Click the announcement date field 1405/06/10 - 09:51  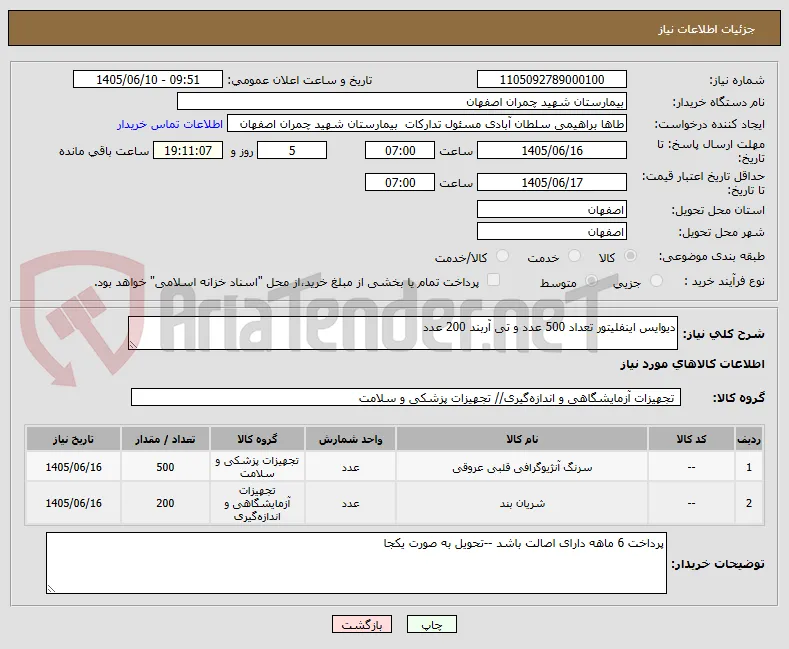[x=147, y=79]
